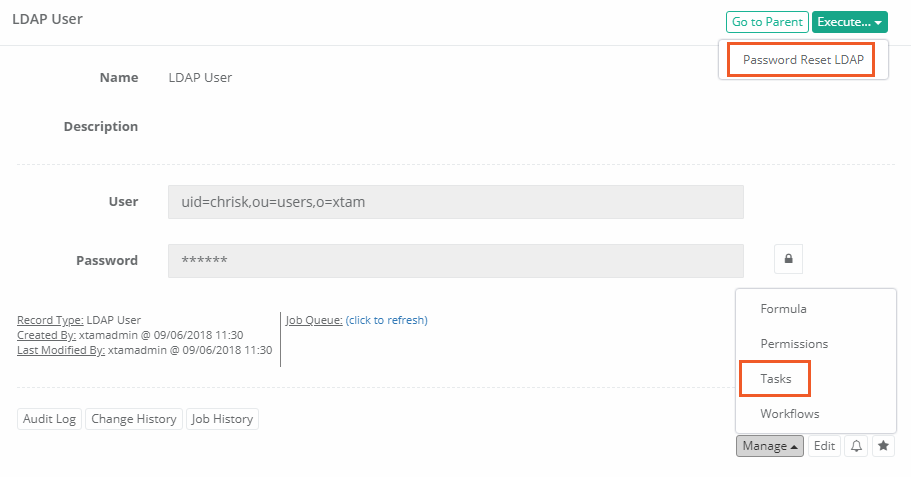Viewport: 911px width, 477px height.
Task: Click the Edit button
Action: pyautogui.click(x=824, y=446)
